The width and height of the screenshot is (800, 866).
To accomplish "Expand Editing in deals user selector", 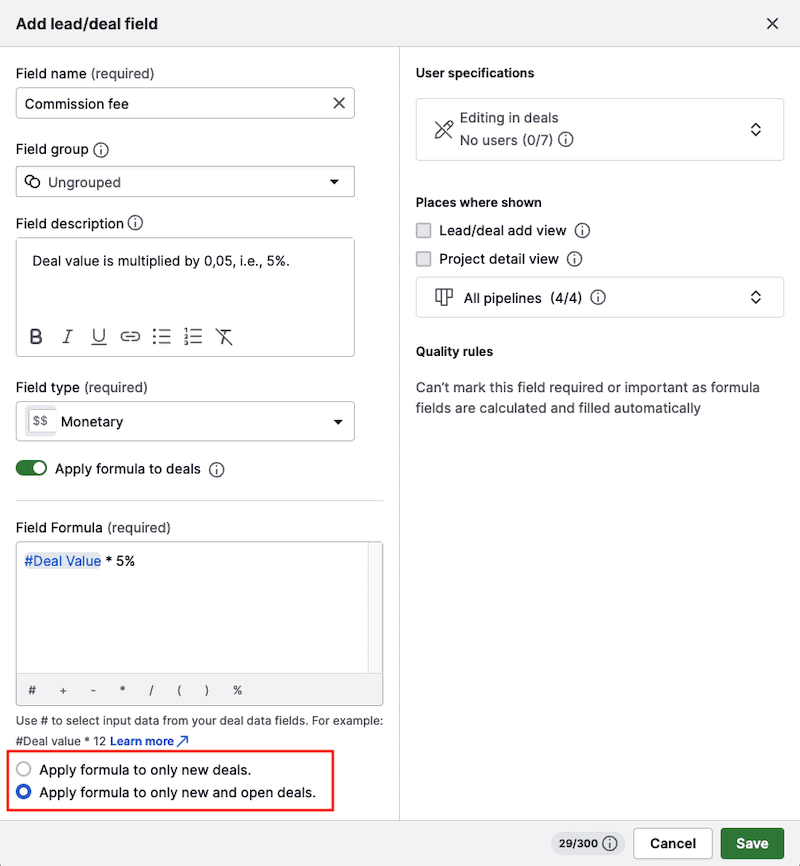I will (x=600, y=129).
